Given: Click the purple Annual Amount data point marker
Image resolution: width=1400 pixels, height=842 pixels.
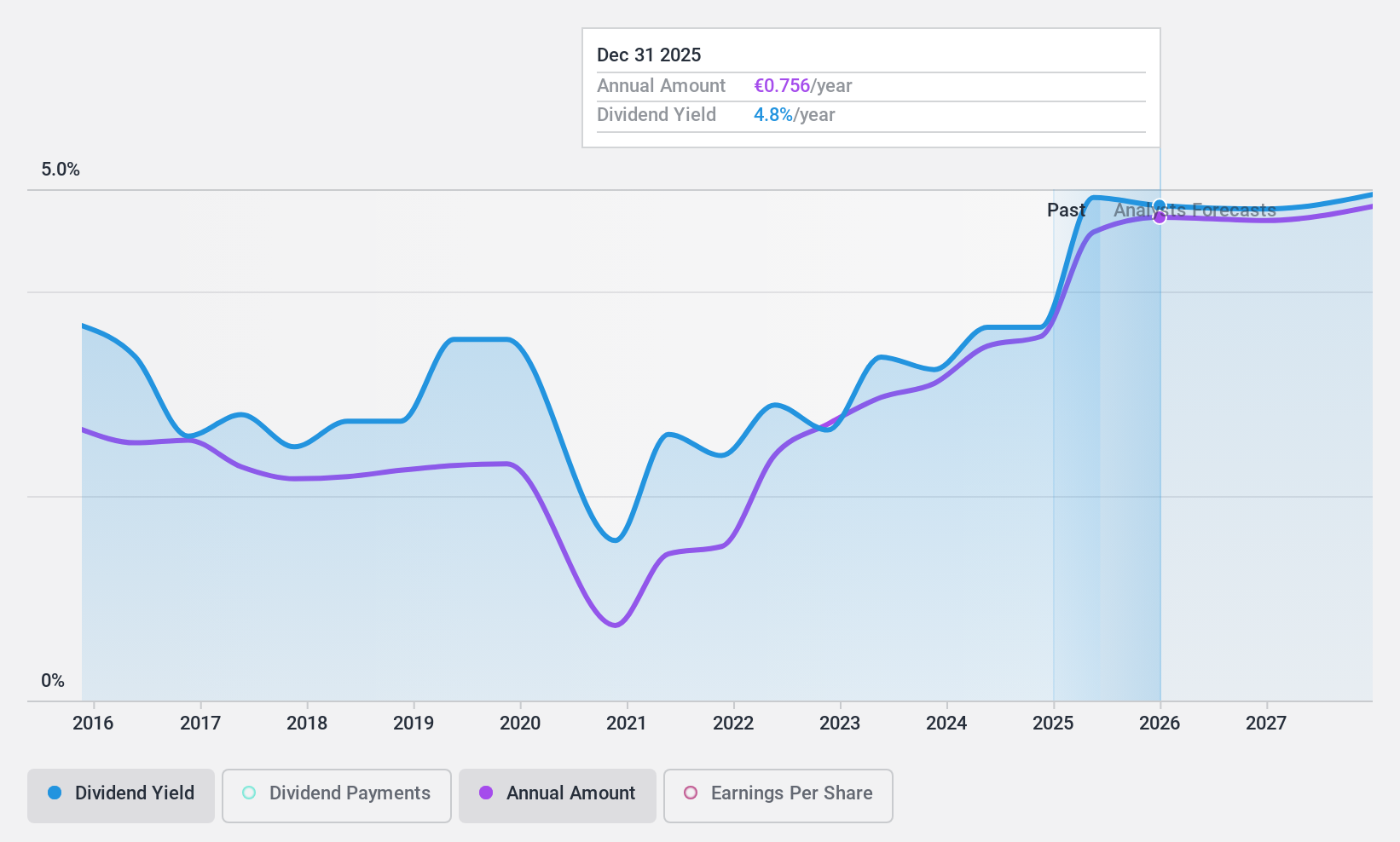Looking at the screenshot, I should [1160, 217].
